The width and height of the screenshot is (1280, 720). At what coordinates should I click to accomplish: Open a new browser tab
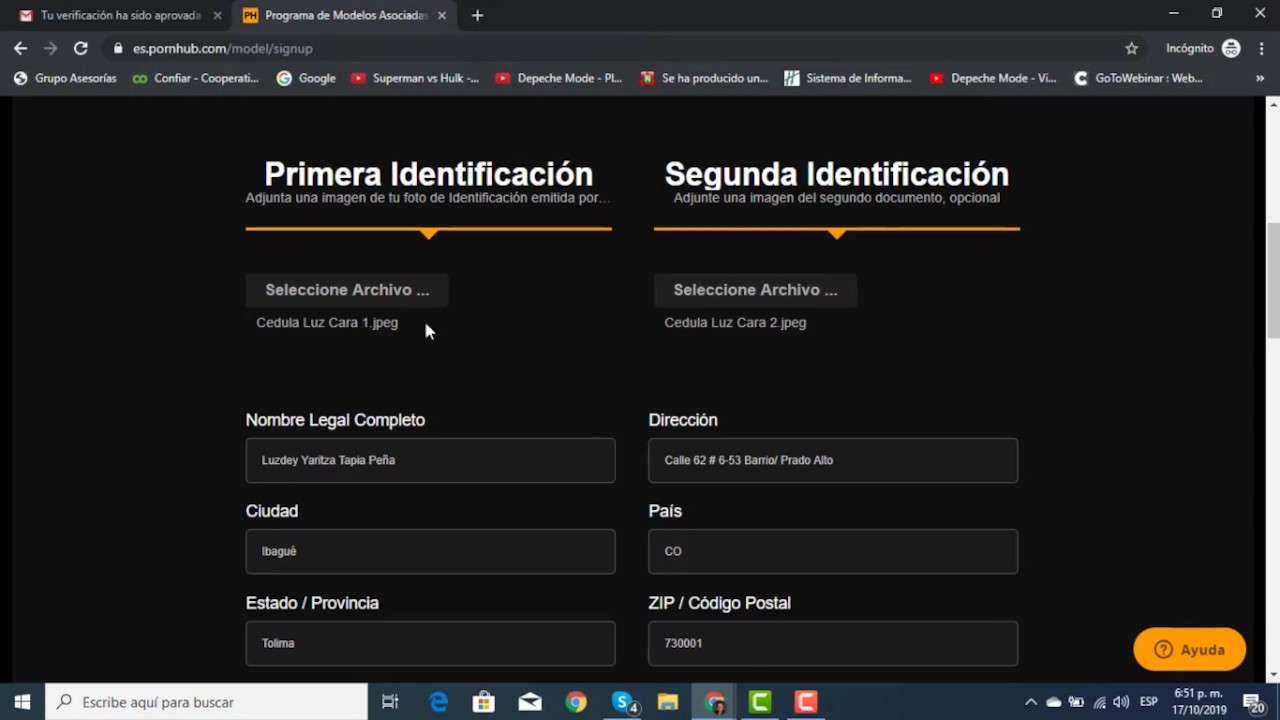tap(477, 16)
